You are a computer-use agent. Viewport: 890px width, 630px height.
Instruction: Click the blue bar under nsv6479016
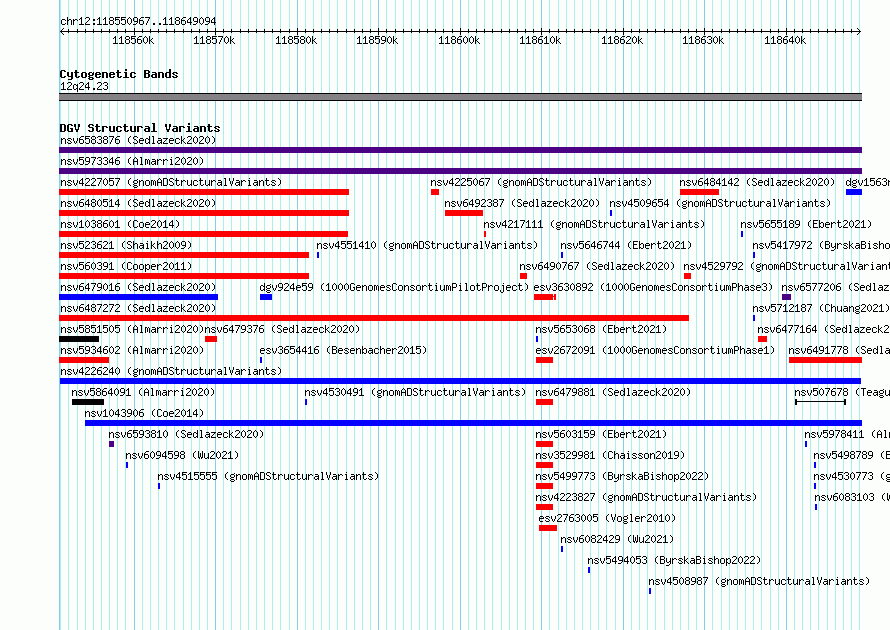point(138,297)
